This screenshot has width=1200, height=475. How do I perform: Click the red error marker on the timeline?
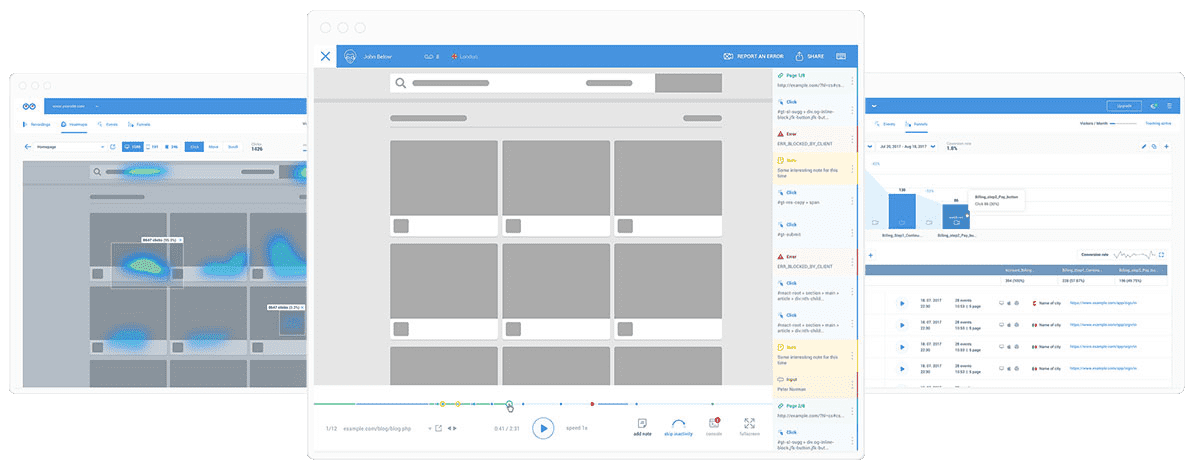(592, 404)
